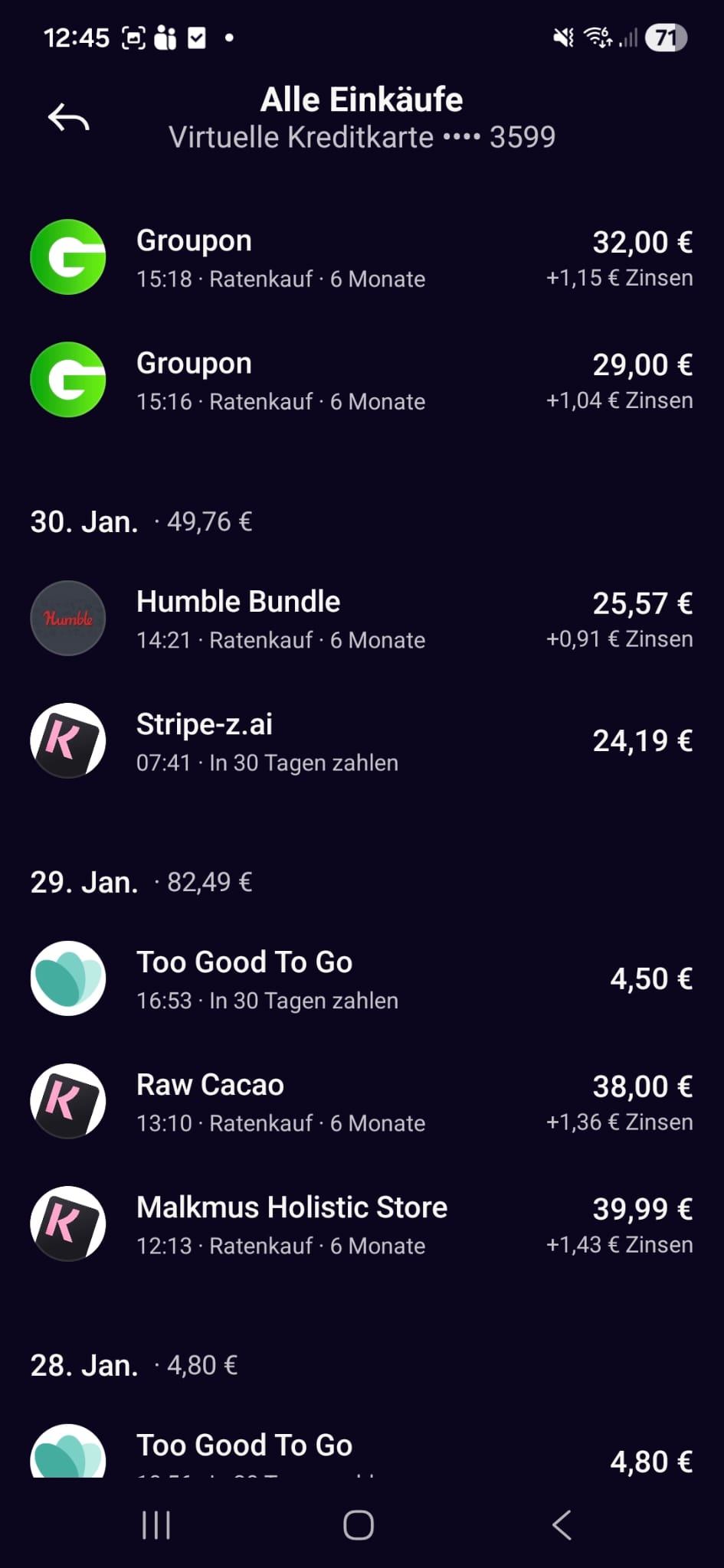The height and width of the screenshot is (1568, 724).
Task: Tap the 29. Jan. date header
Action: click(x=84, y=883)
